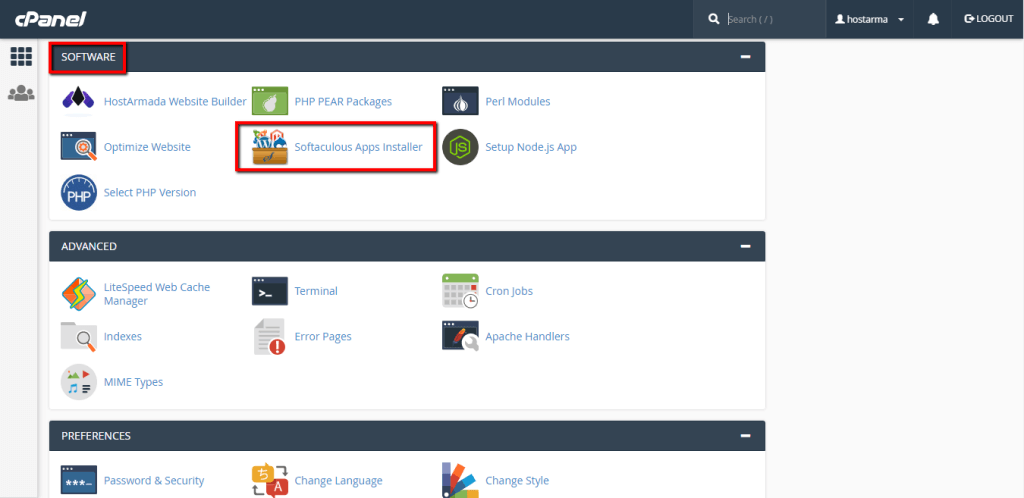Click the Password & Security icon

click(x=78, y=480)
